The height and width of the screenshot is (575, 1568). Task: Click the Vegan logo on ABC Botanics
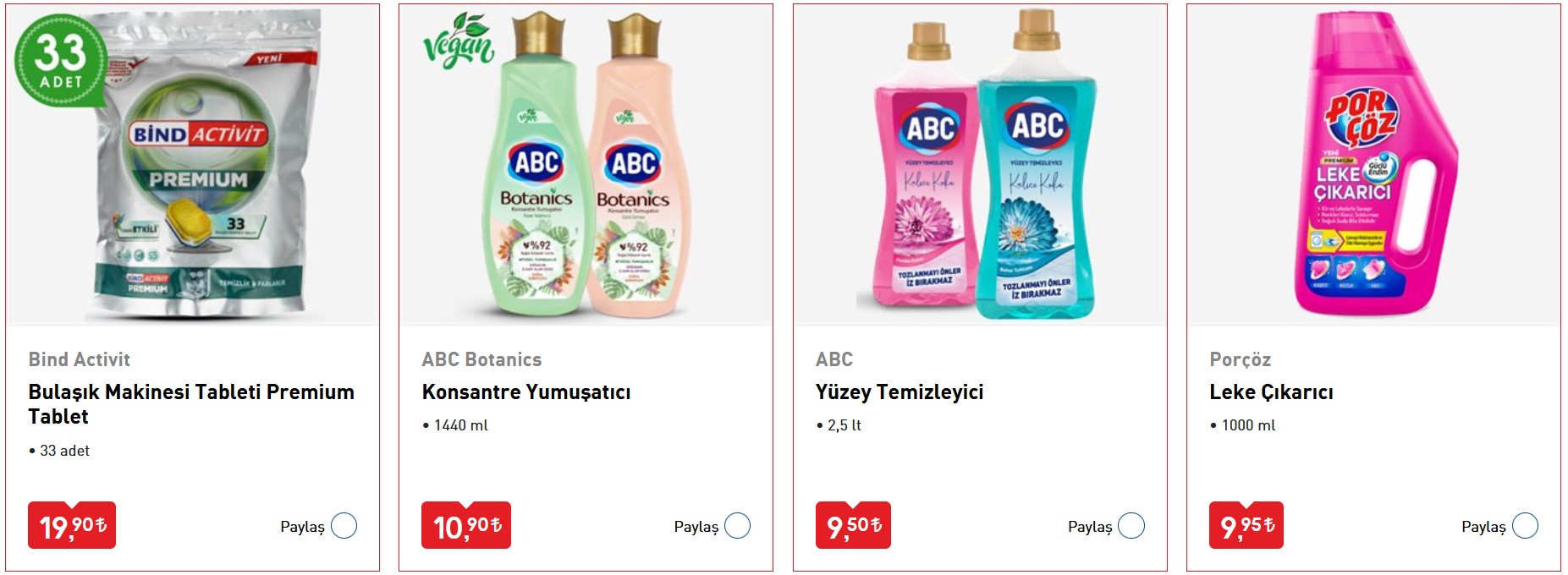click(459, 41)
